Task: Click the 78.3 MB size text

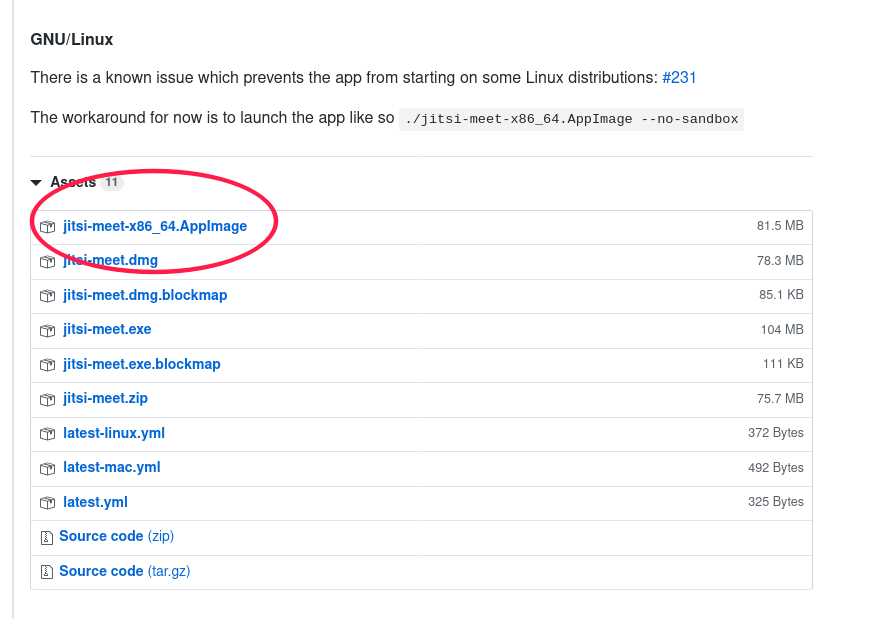Action: 780,261
